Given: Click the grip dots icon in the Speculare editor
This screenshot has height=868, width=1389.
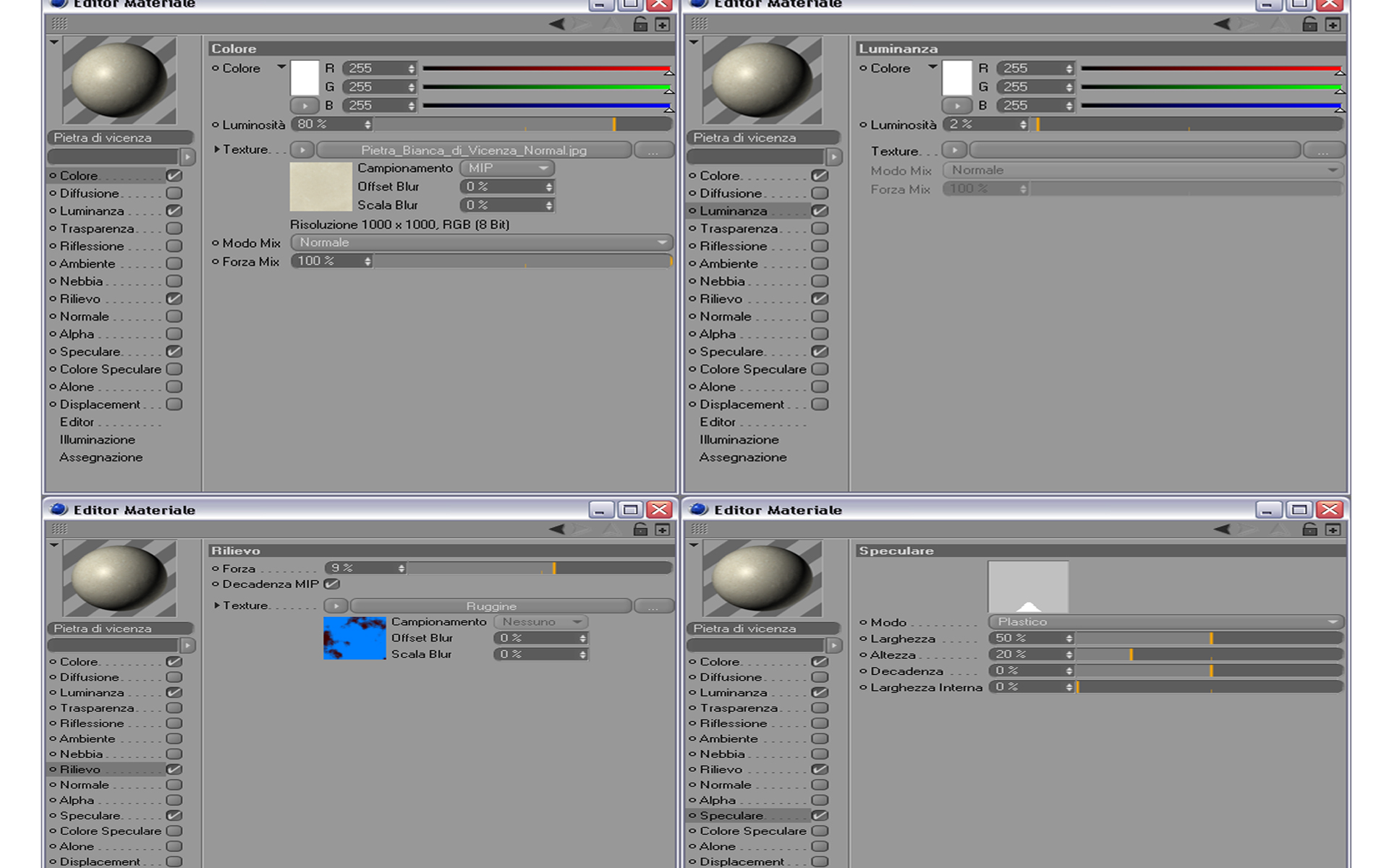Looking at the screenshot, I should 699,529.
